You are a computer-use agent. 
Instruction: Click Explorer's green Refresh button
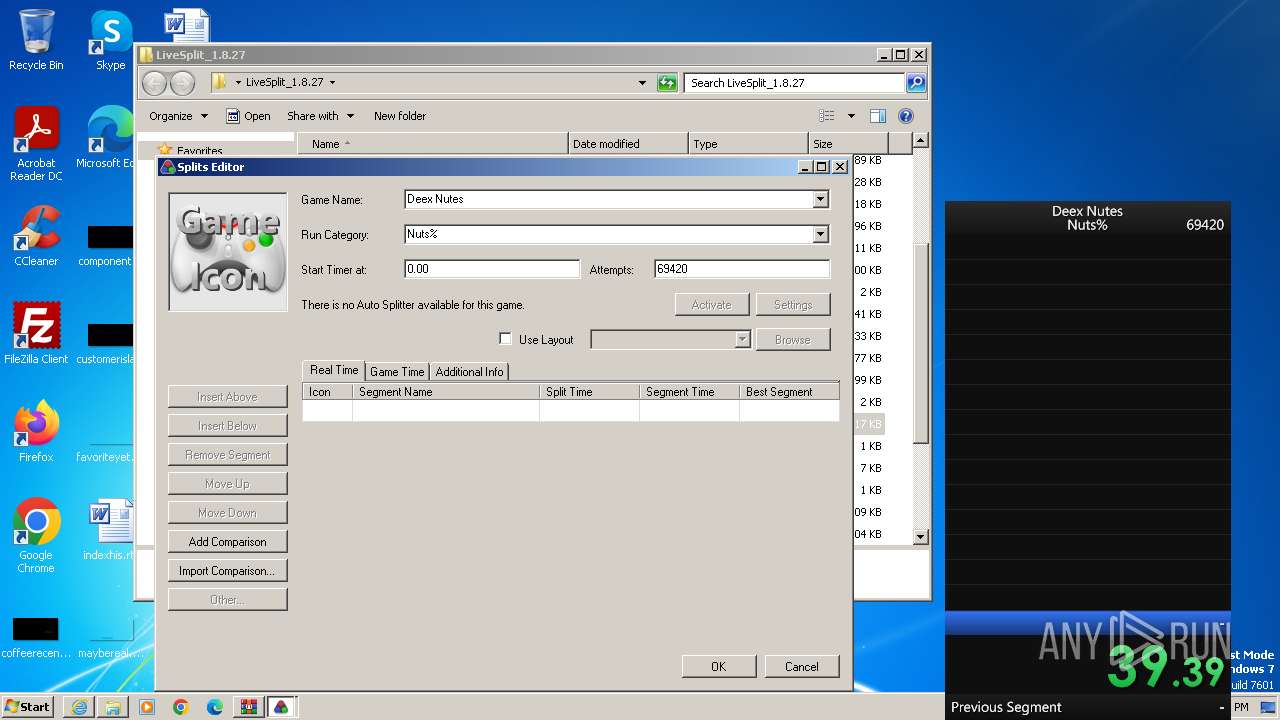tap(667, 83)
